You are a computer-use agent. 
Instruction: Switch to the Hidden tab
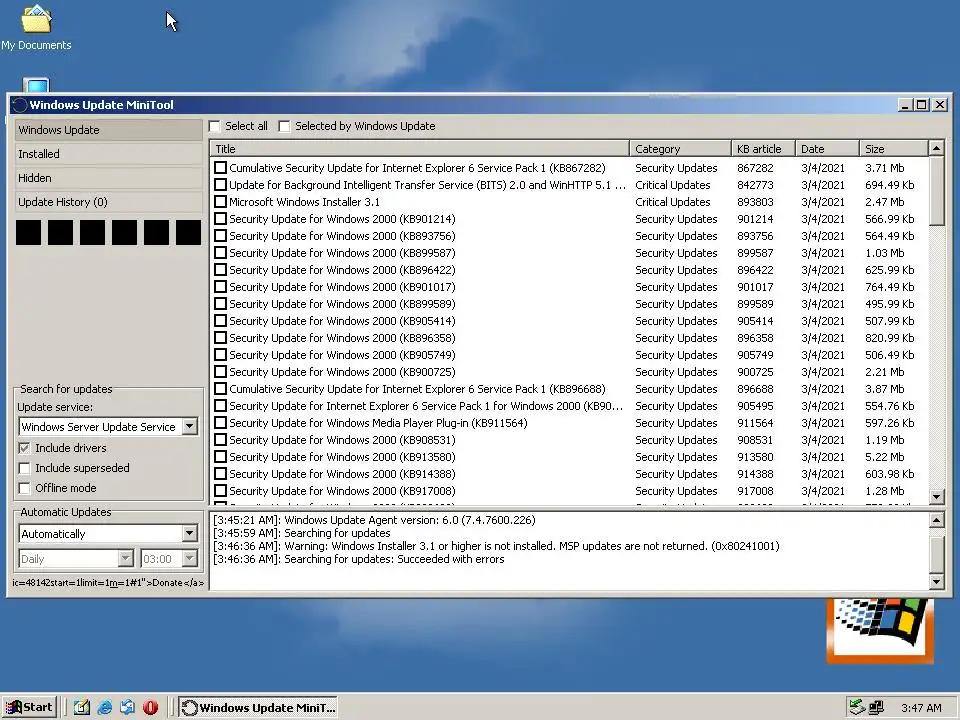click(108, 178)
